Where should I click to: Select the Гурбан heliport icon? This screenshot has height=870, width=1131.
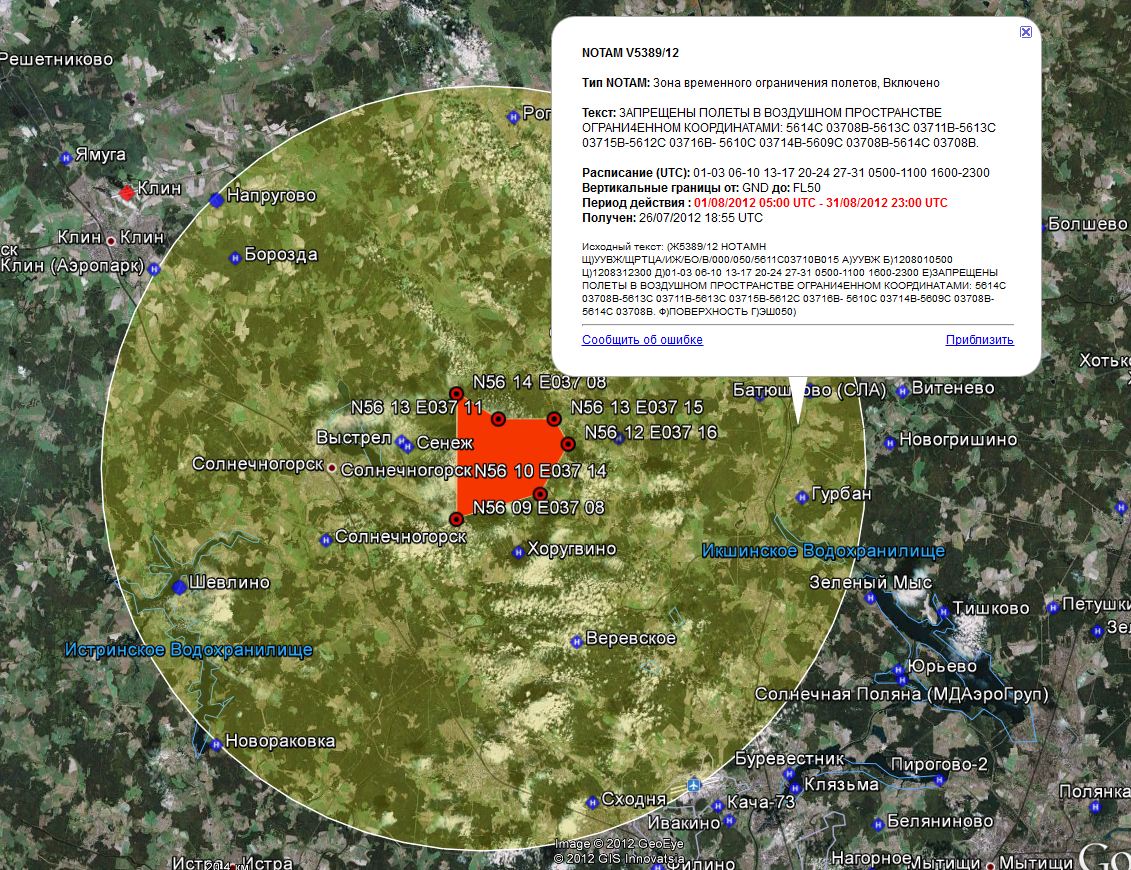[802, 496]
